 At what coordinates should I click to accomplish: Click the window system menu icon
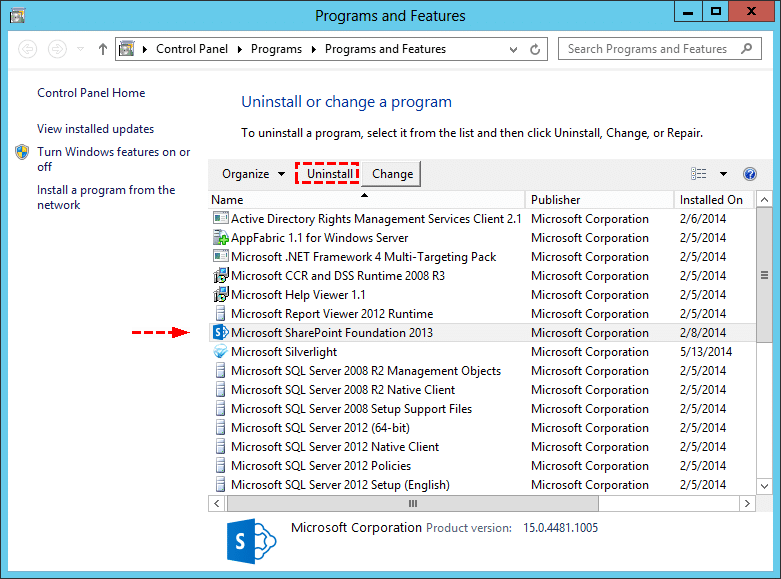point(17,15)
